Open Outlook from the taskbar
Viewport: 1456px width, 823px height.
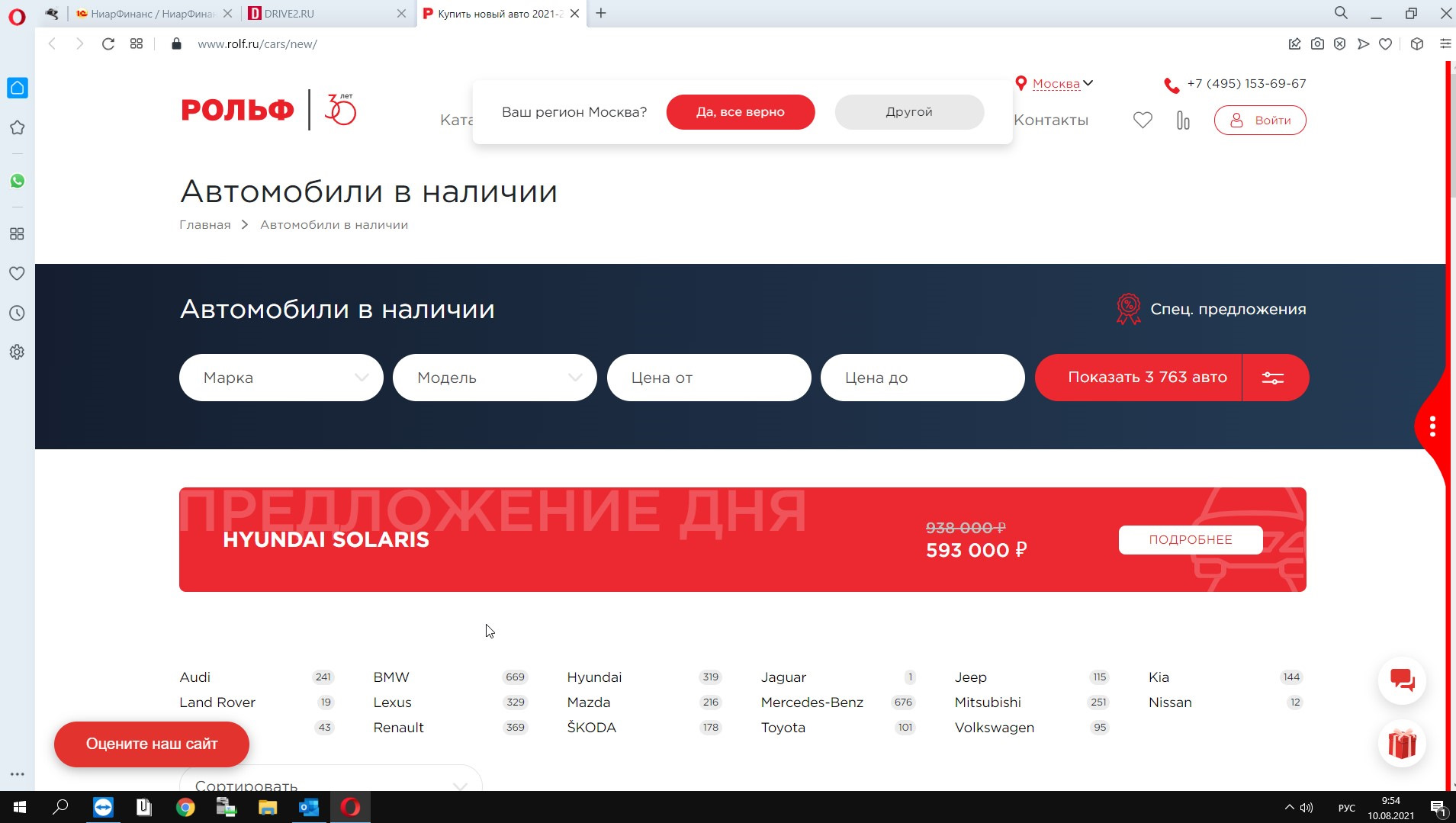[x=309, y=807]
